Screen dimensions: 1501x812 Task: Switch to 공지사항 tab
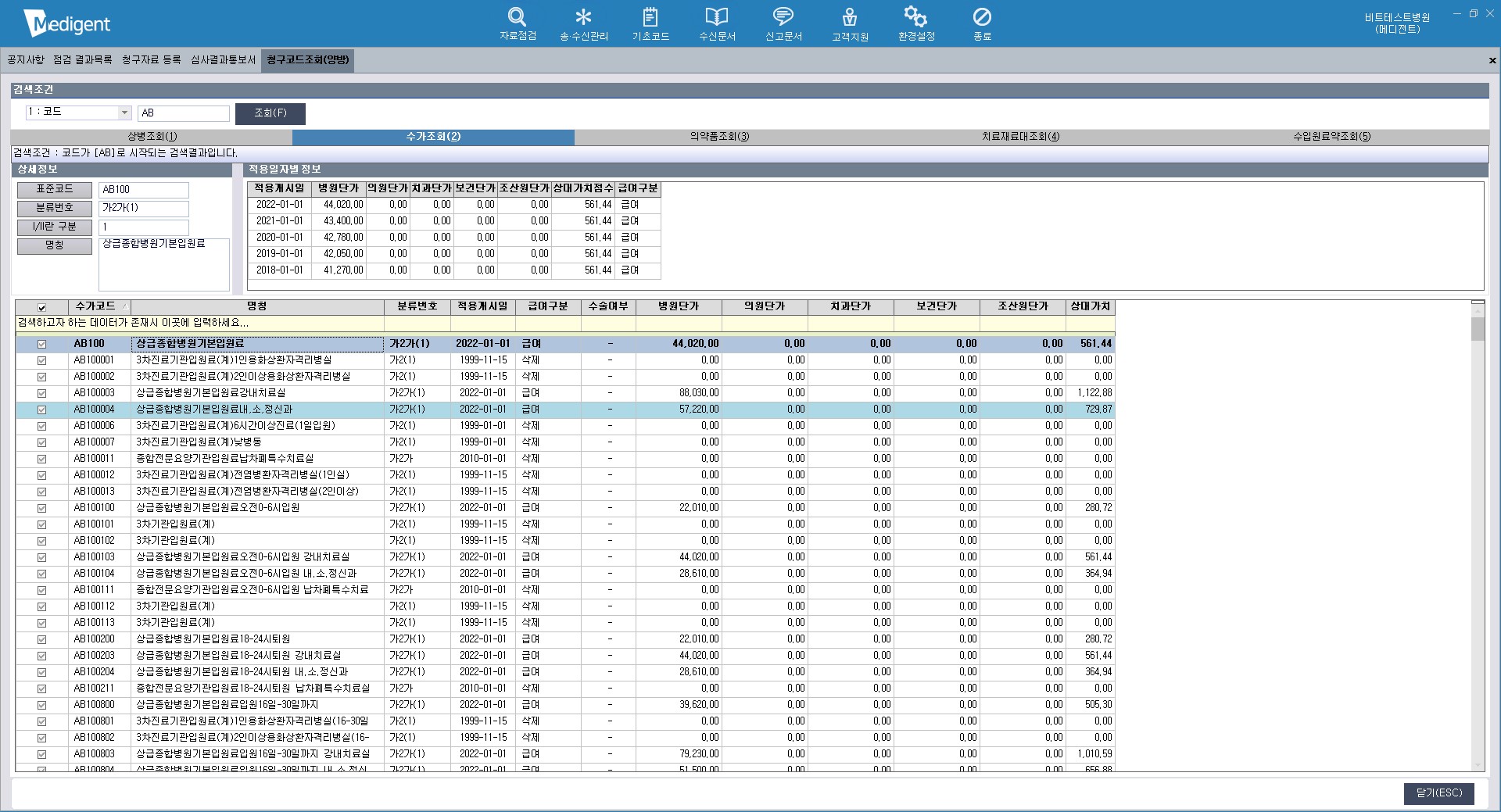click(x=26, y=60)
